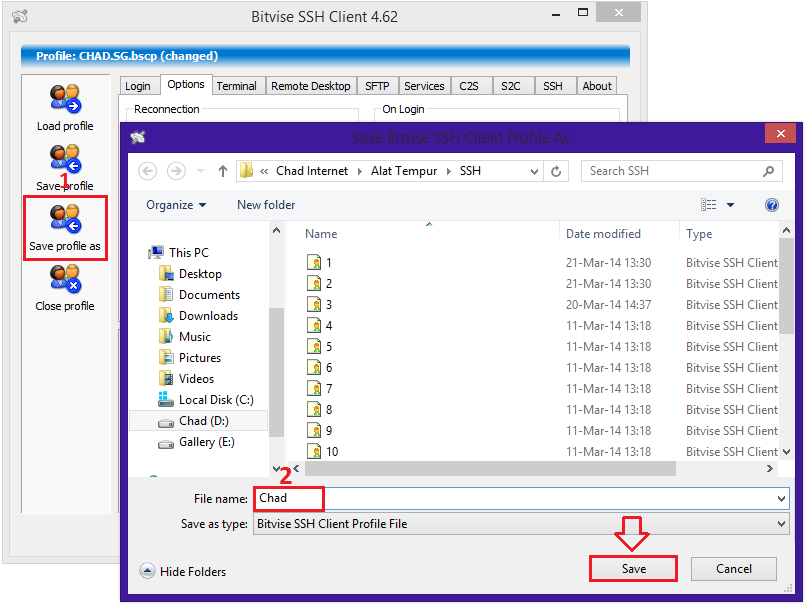Click the Load profile icon
This screenshot has width=807, height=605.
tap(65, 98)
